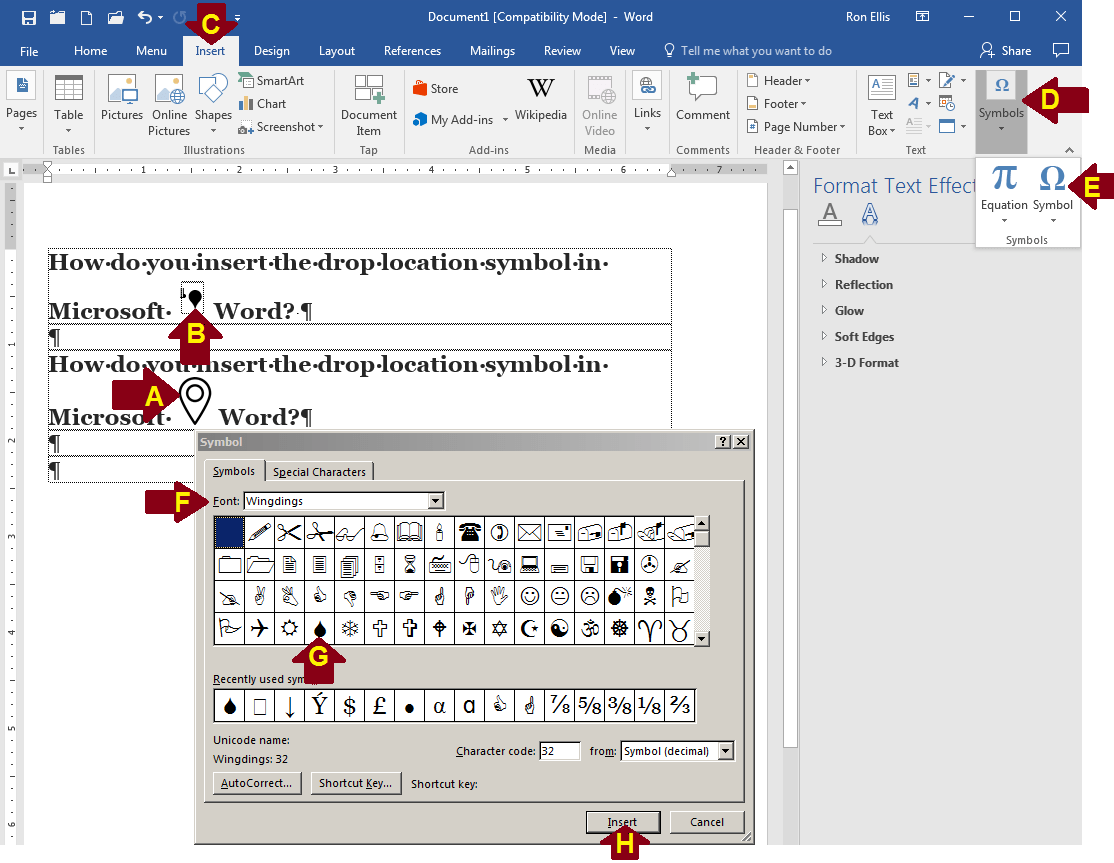Select the Text Effects icon

click(x=870, y=214)
